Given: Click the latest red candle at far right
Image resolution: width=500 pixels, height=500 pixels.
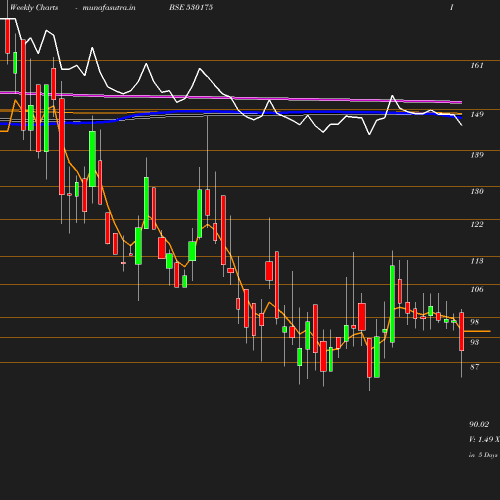Looking at the screenshot, I should [462, 331].
